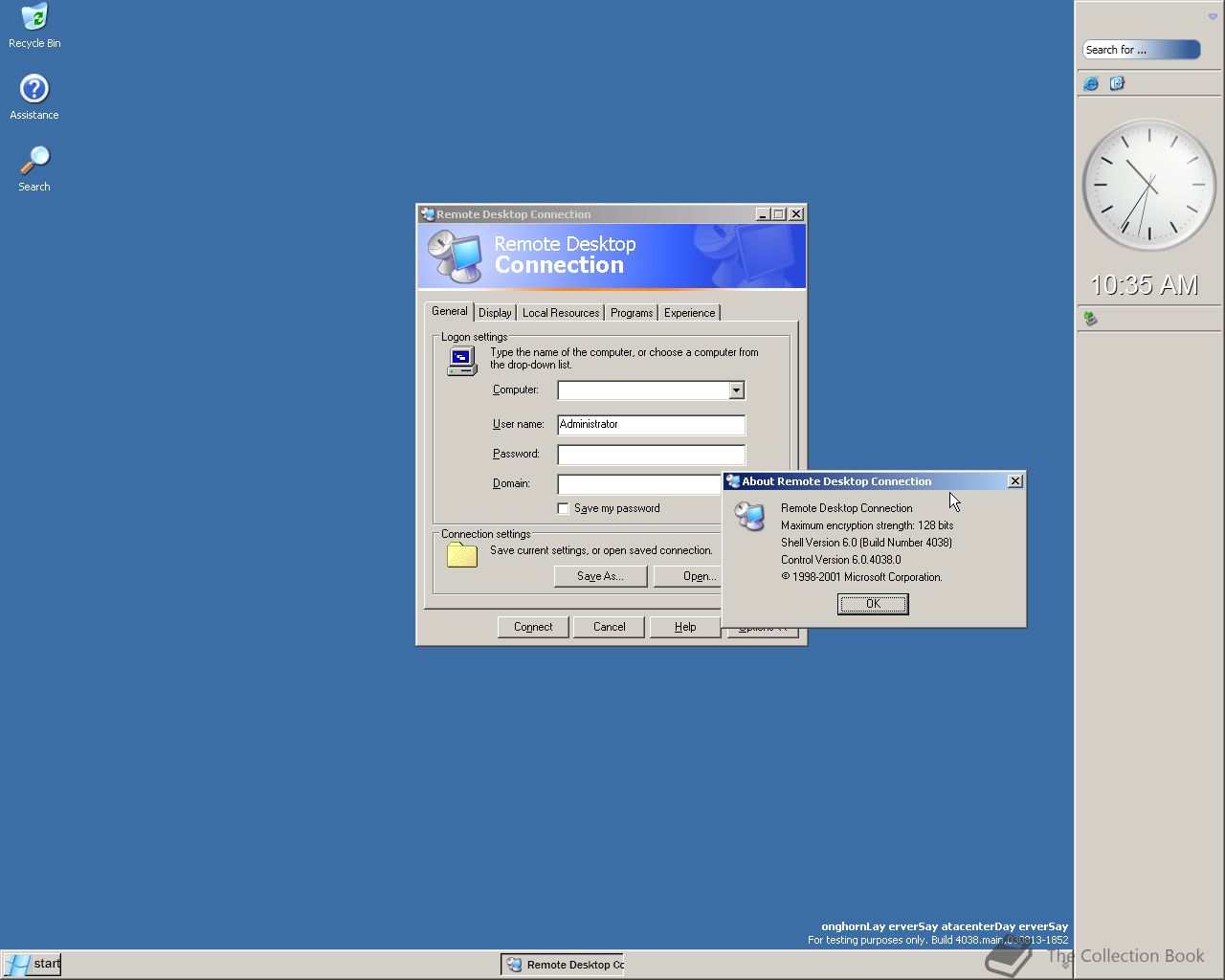Enable the Save my password checkbox

point(564,508)
